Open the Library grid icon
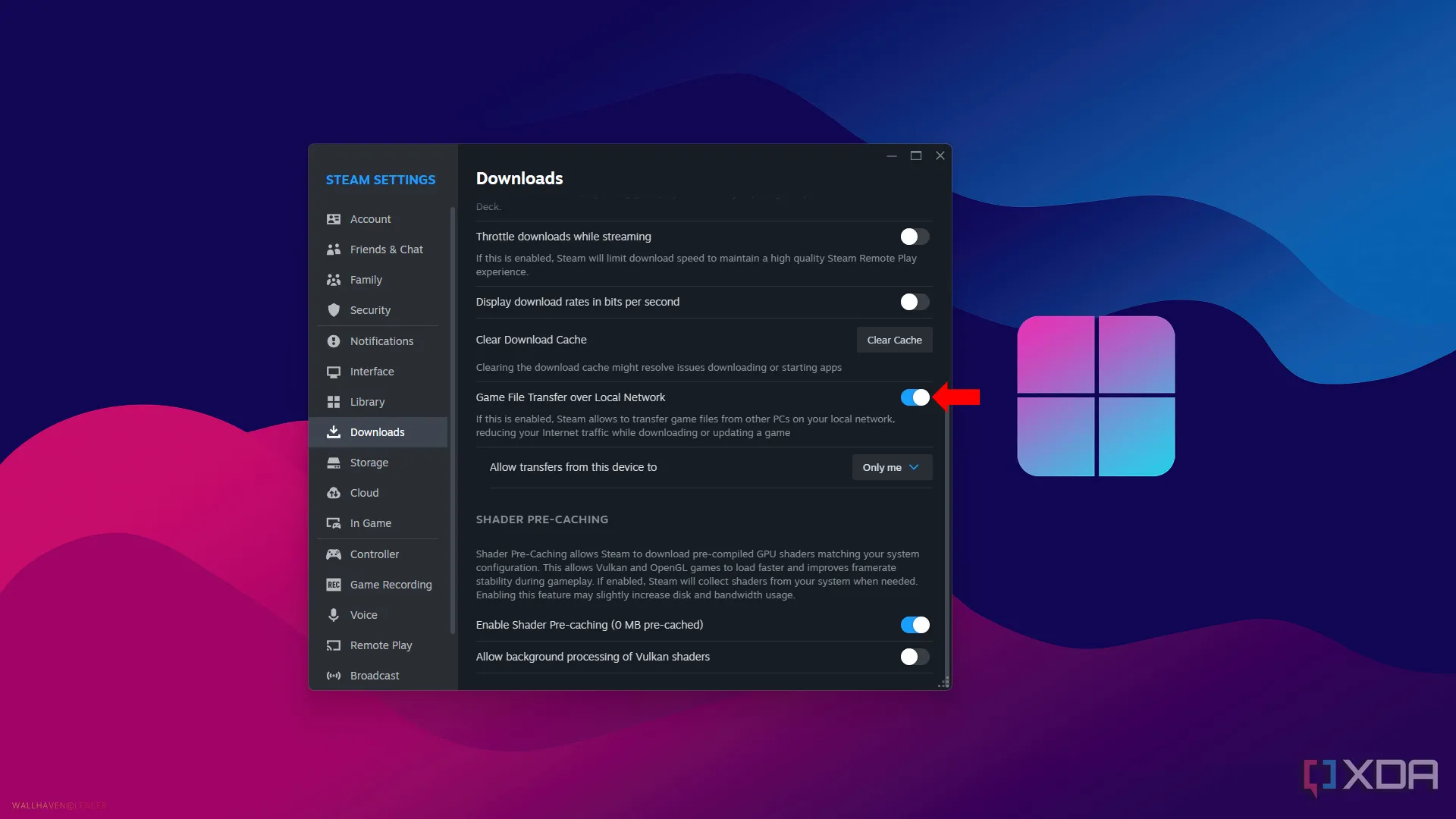 (x=333, y=402)
